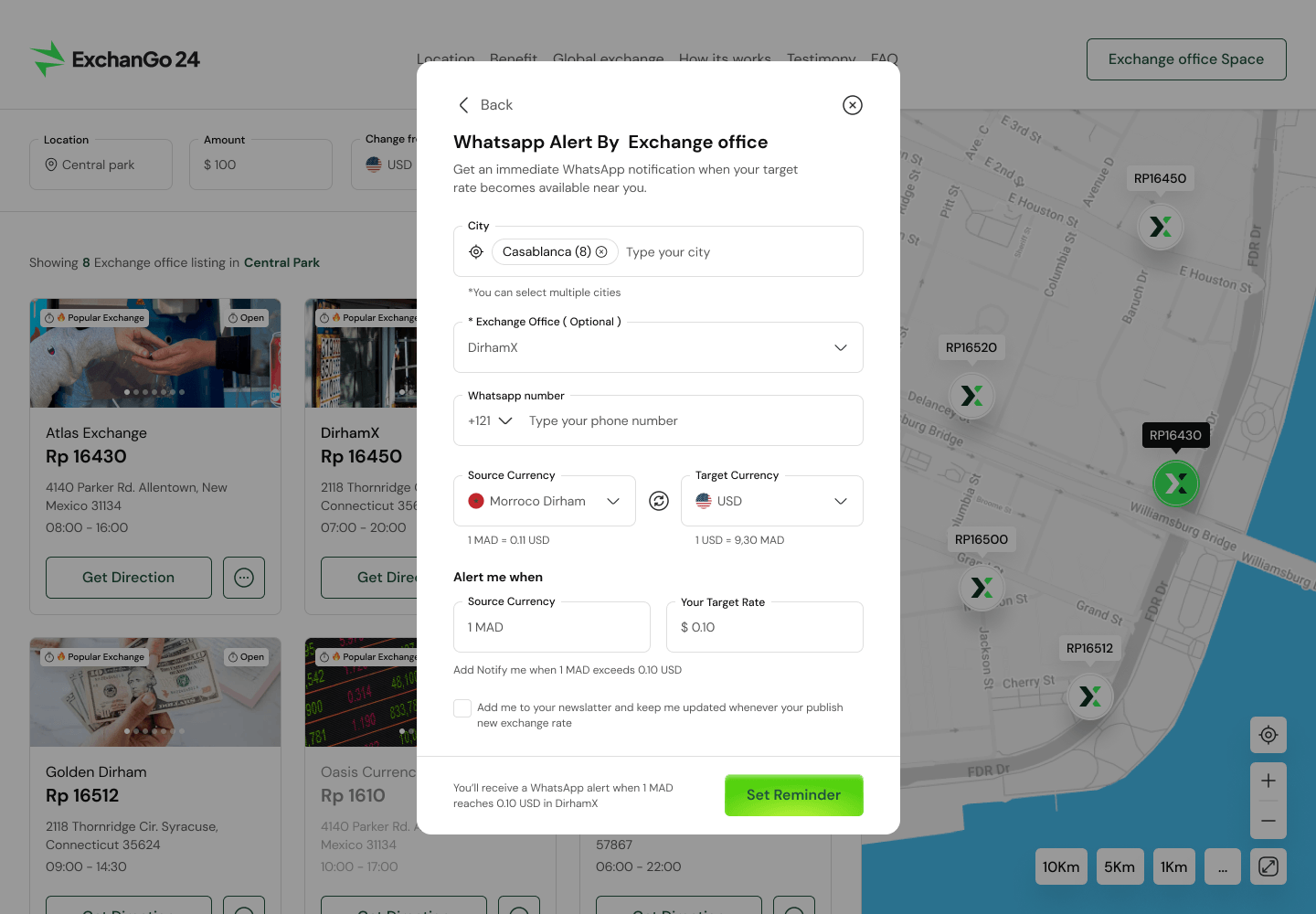The width and height of the screenshot is (1316, 914).
Task: Click the Exchange office Space button
Action: (x=1185, y=58)
